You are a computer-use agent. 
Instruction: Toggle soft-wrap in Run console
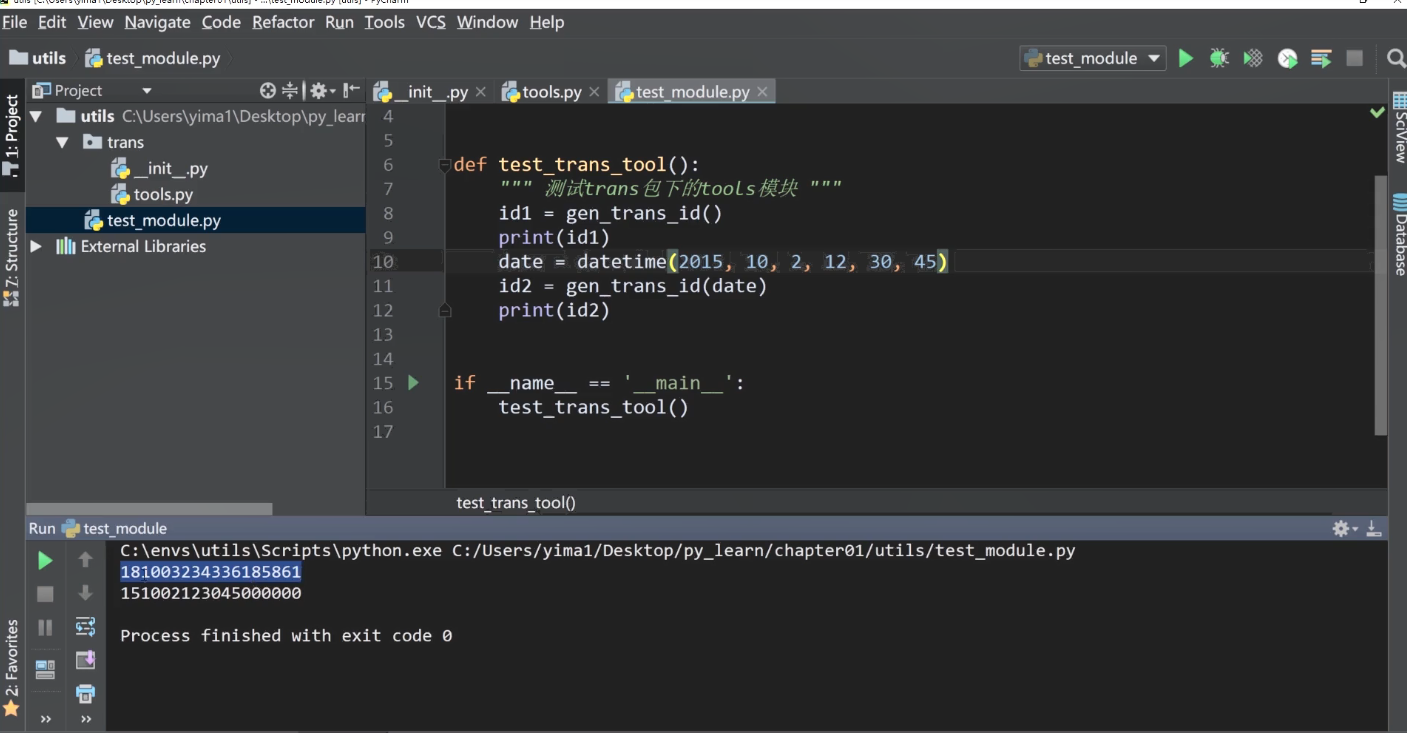click(x=85, y=627)
